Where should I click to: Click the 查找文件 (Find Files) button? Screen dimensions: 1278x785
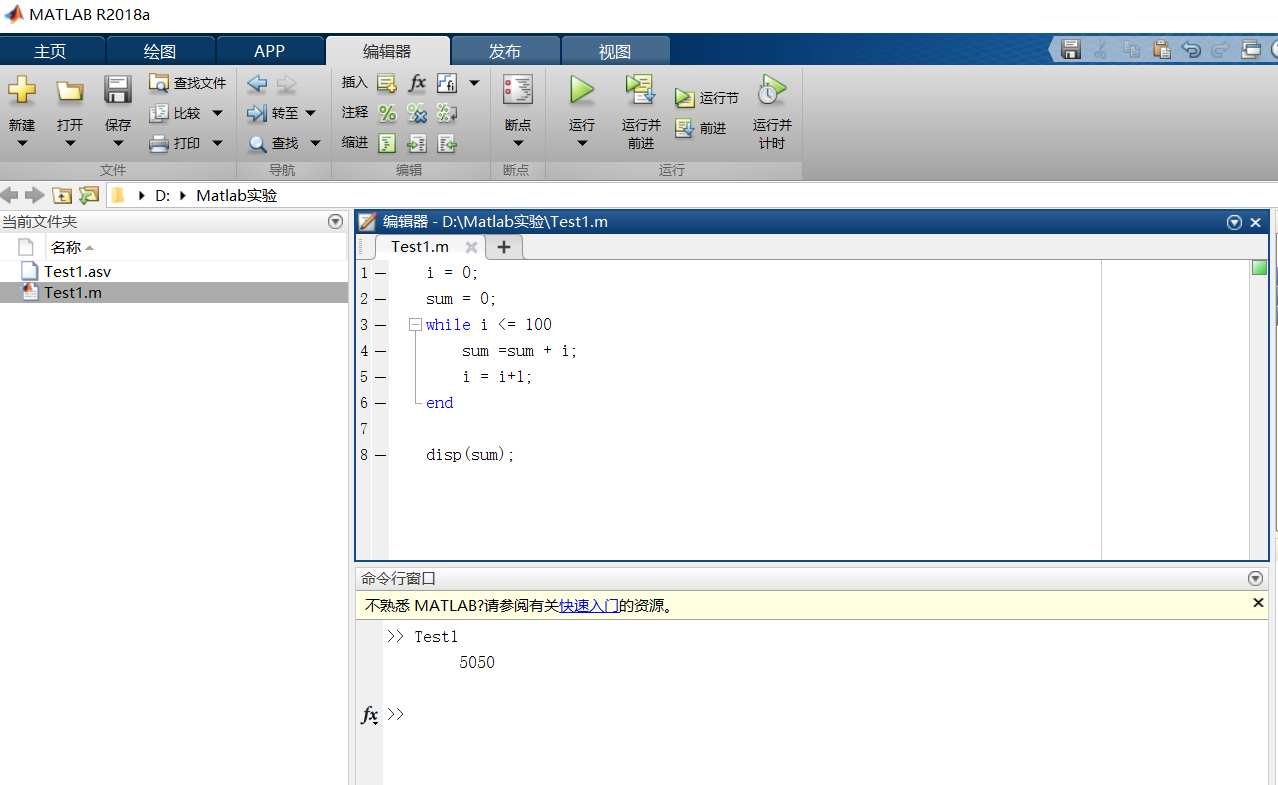click(x=187, y=83)
